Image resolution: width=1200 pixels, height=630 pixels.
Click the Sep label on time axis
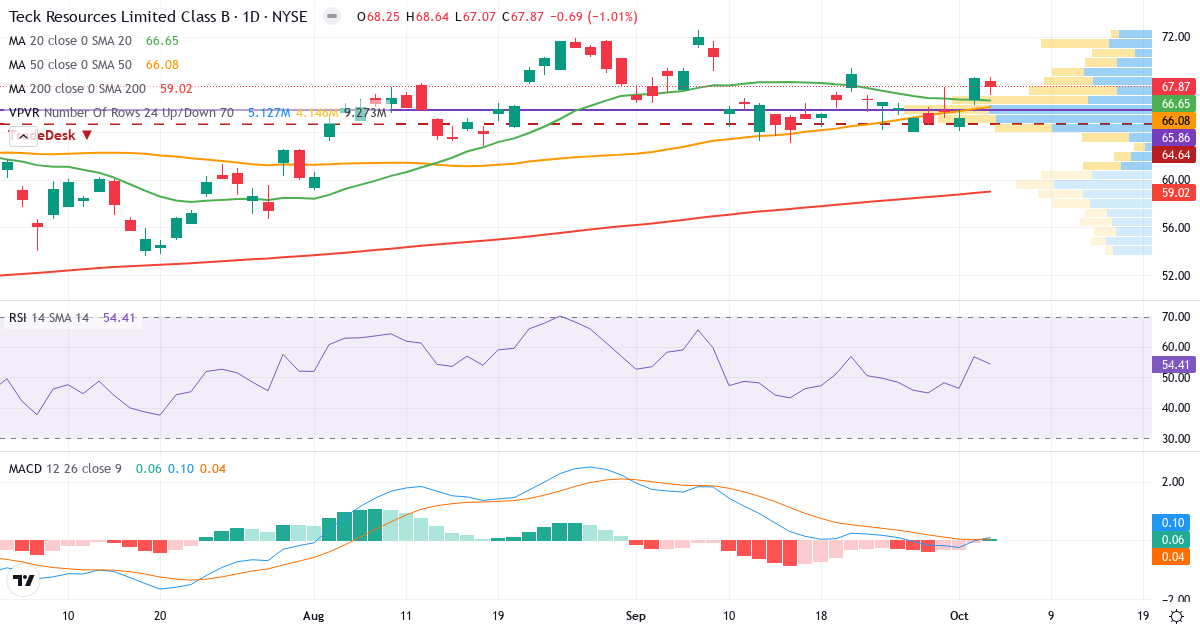[x=635, y=616]
